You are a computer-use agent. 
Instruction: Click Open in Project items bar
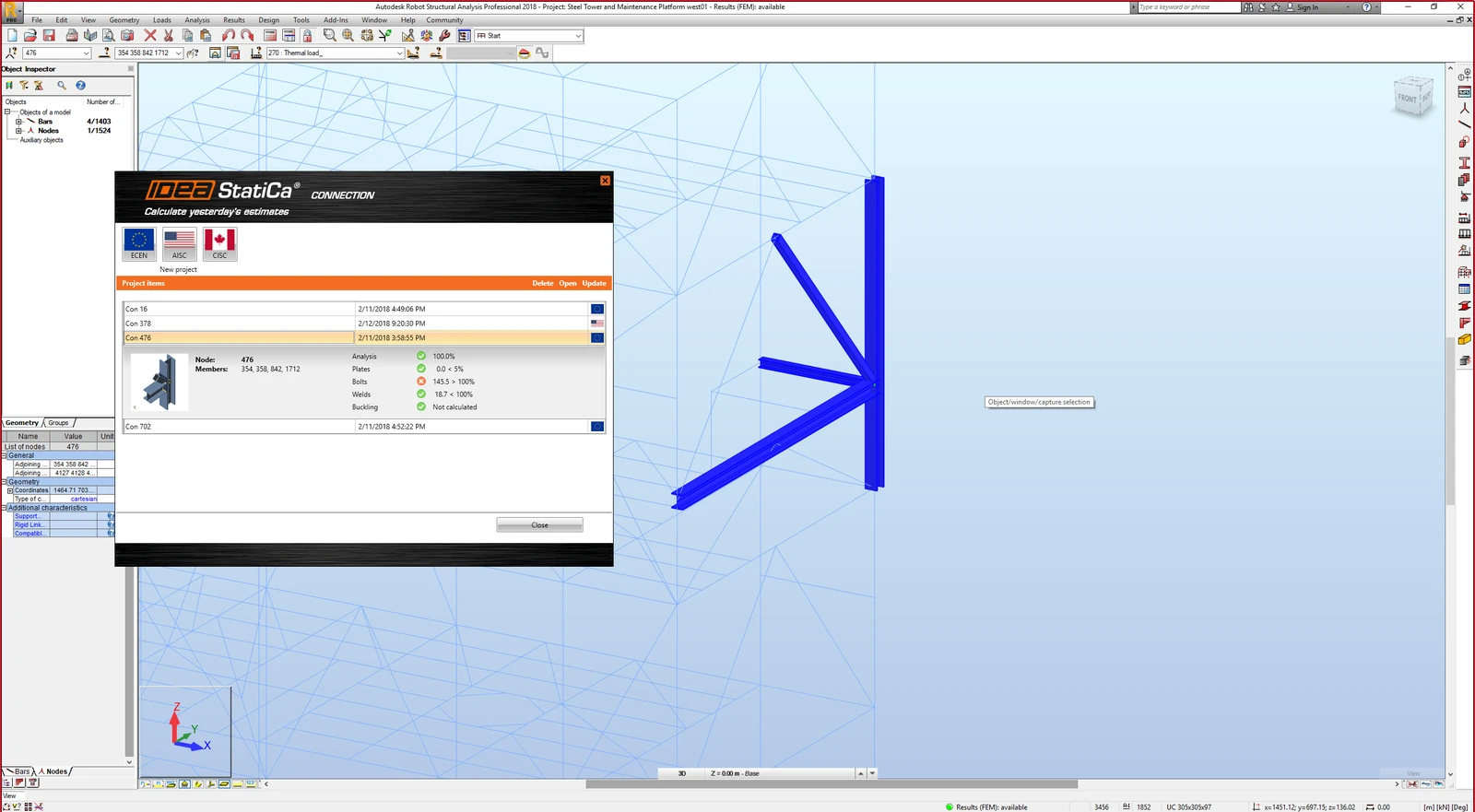click(568, 284)
